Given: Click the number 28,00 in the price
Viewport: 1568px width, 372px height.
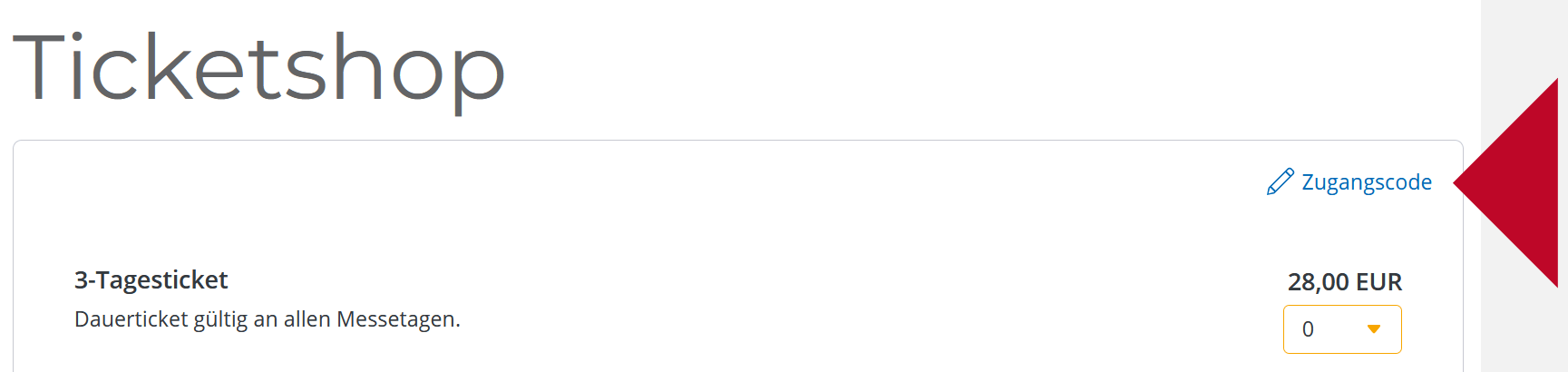Looking at the screenshot, I should coord(1319,282).
